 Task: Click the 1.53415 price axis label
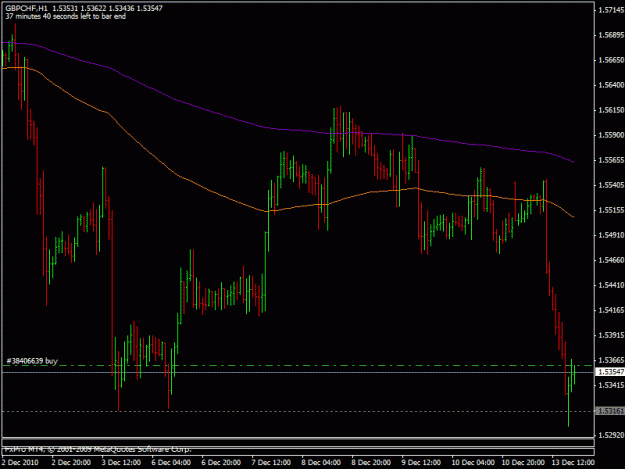(611, 385)
